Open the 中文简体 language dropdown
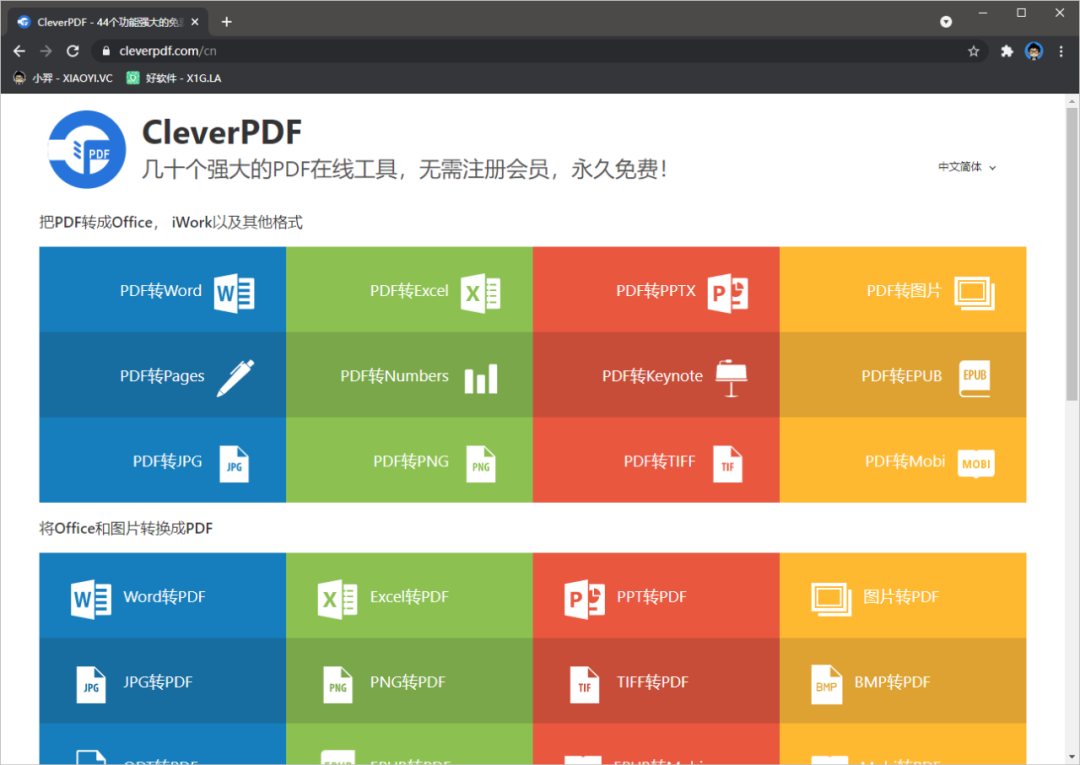This screenshot has height=765, width=1080. pyautogui.click(x=966, y=167)
